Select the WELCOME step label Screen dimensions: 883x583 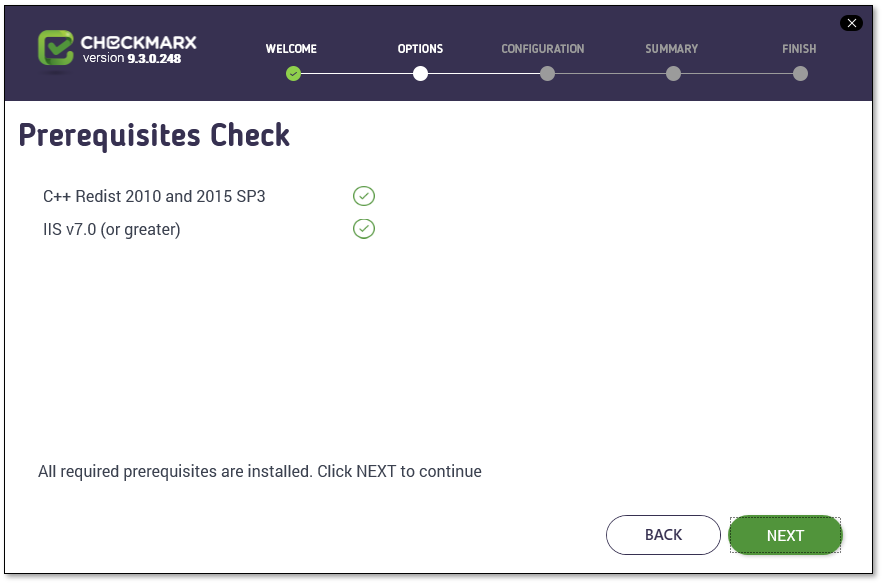click(291, 49)
